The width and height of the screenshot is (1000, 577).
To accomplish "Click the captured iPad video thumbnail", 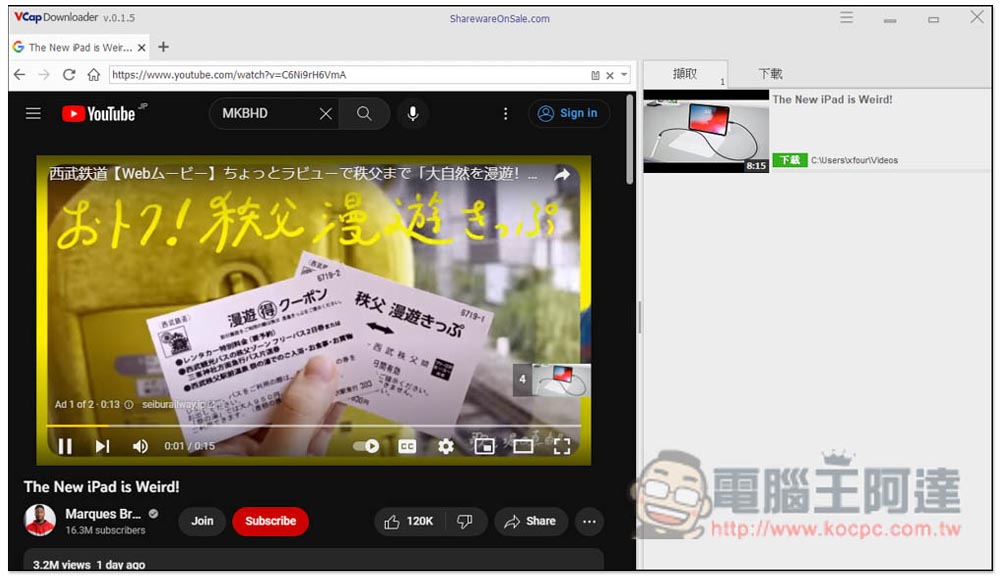I will (706, 131).
